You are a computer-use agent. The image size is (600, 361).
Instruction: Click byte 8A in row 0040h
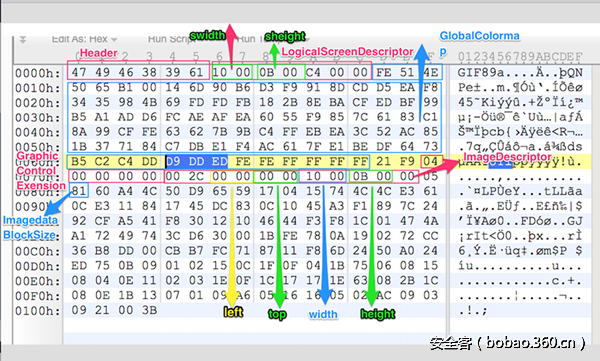pos(79,132)
